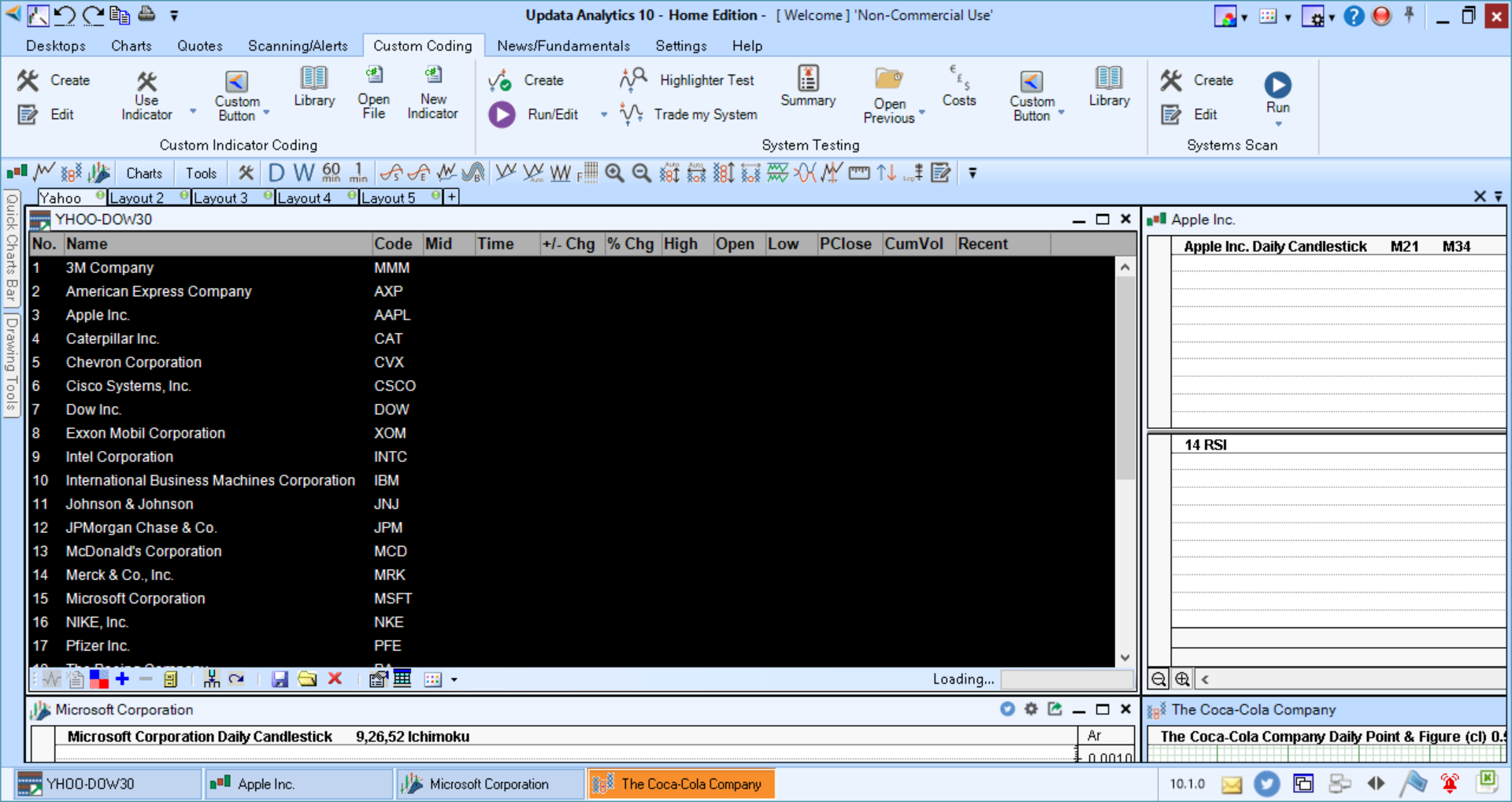Image resolution: width=1512 pixels, height=802 pixels.
Task: Click the red and blue color icon in list toolbar
Action: point(99,678)
